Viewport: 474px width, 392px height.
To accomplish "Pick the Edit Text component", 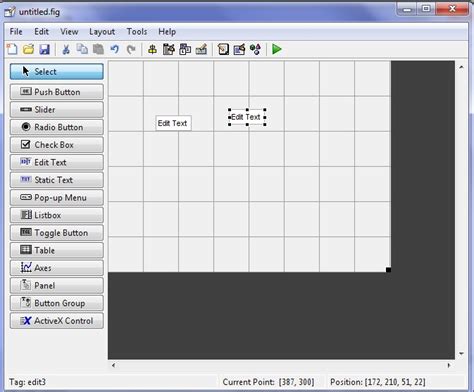I will (57, 162).
